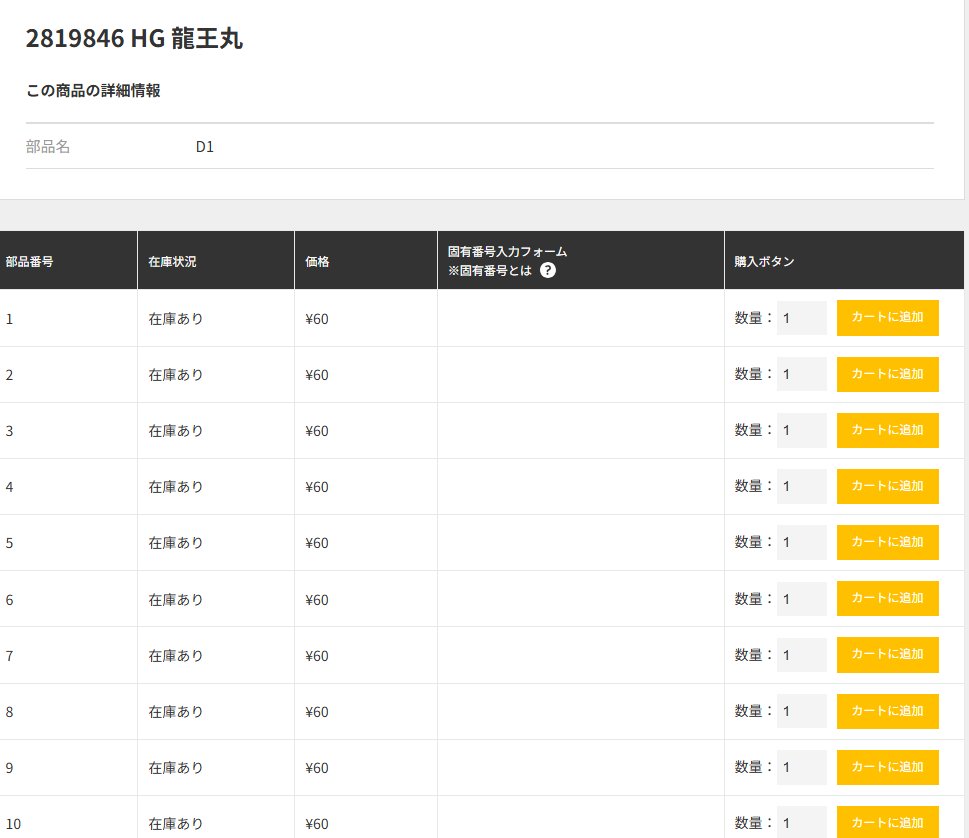Click part number cell 4
Viewport: 969px width, 838px height.
[9, 487]
